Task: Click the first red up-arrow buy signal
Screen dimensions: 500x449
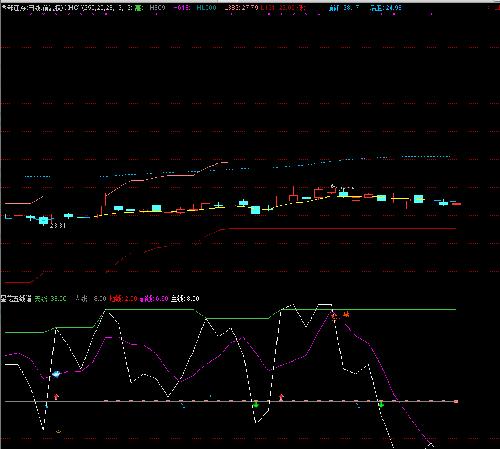Action: 56,396
